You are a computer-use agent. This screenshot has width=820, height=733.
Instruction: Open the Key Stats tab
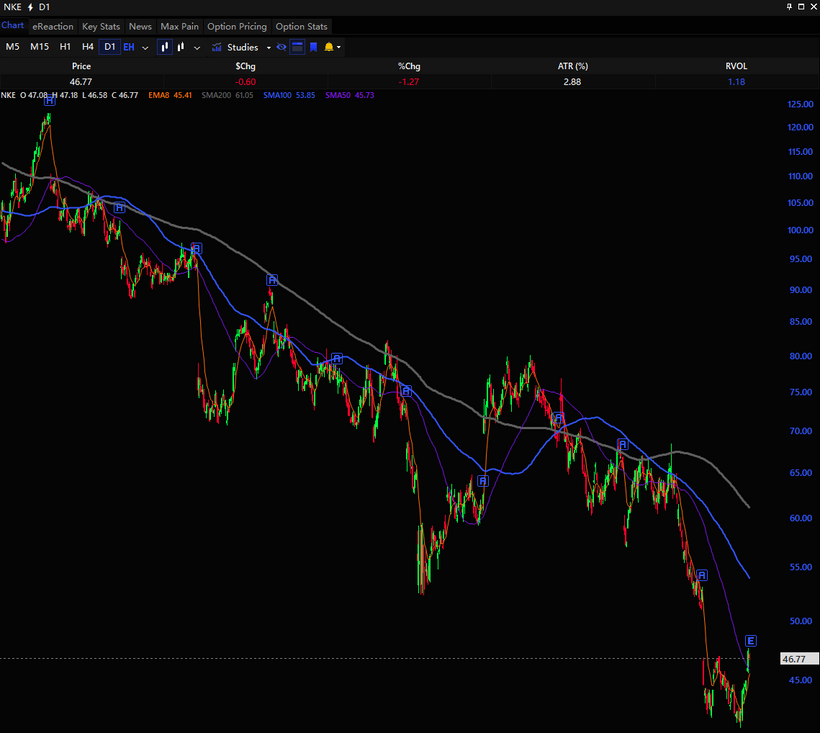click(101, 27)
